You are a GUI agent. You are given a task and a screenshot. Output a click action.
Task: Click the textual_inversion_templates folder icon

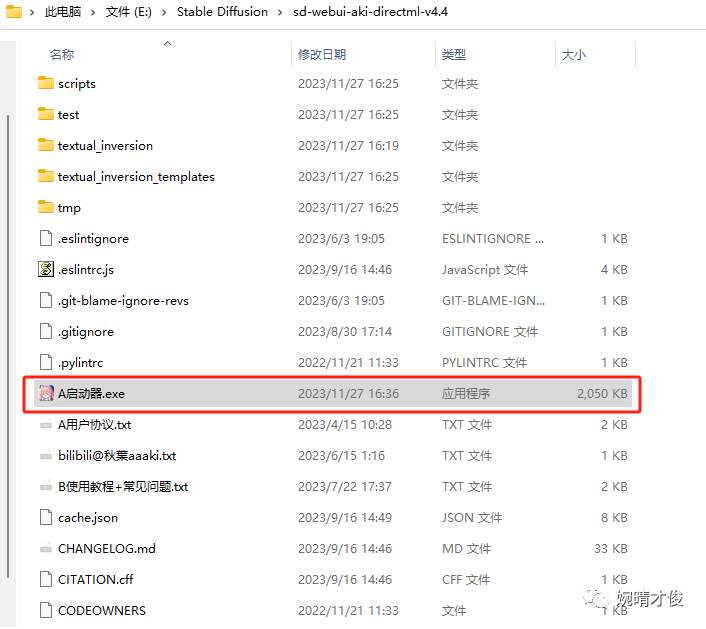(x=45, y=176)
